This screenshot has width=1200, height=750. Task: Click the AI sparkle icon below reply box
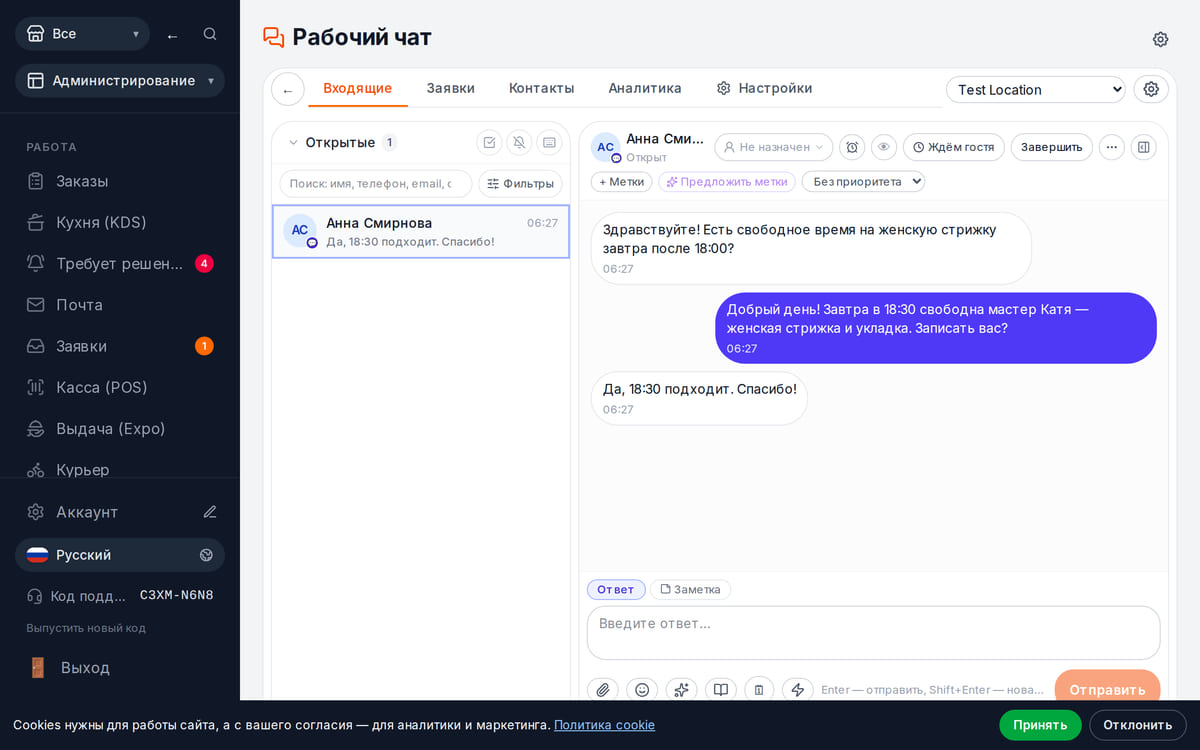682,689
